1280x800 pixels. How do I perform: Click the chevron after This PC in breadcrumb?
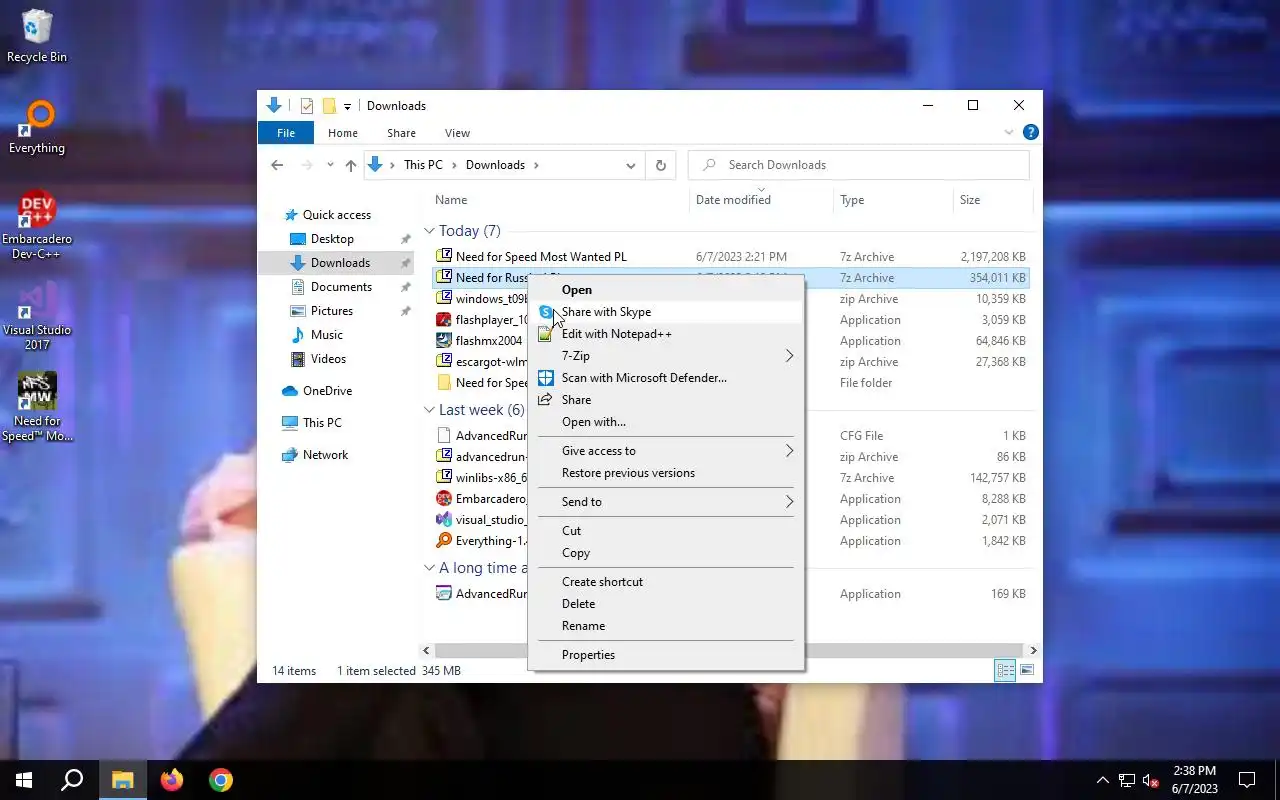pos(454,165)
